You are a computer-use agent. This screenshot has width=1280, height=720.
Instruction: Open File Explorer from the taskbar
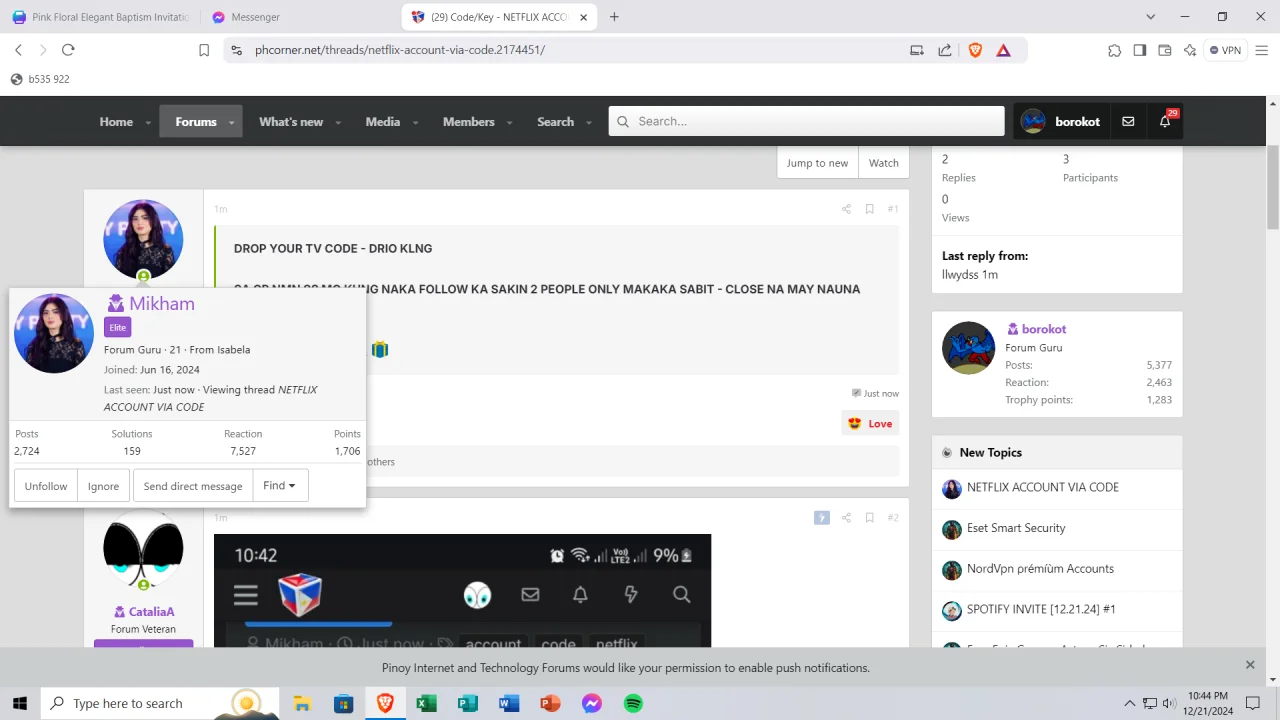click(x=302, y=703)
